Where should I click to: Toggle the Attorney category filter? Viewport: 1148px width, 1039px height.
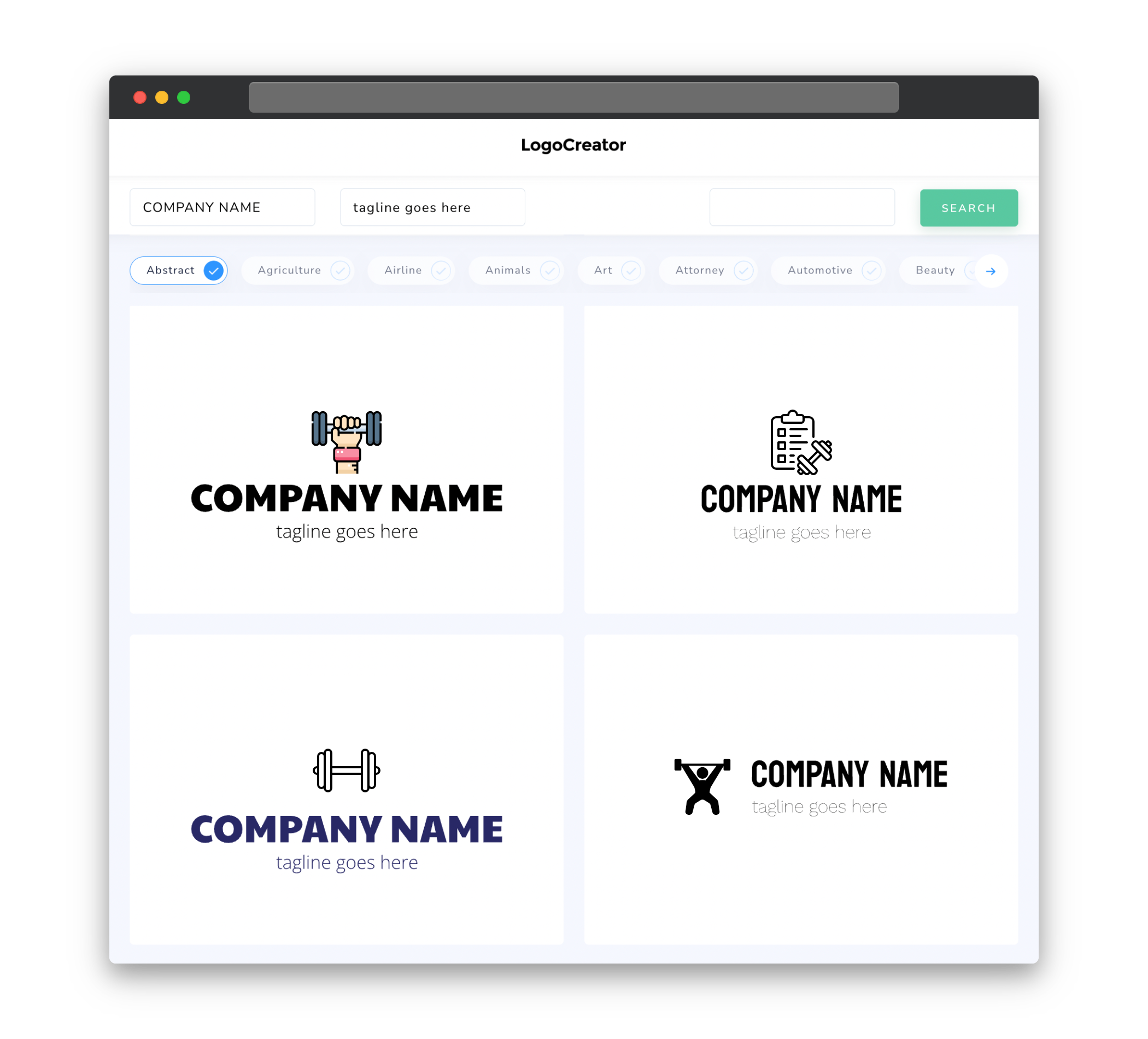710,270
